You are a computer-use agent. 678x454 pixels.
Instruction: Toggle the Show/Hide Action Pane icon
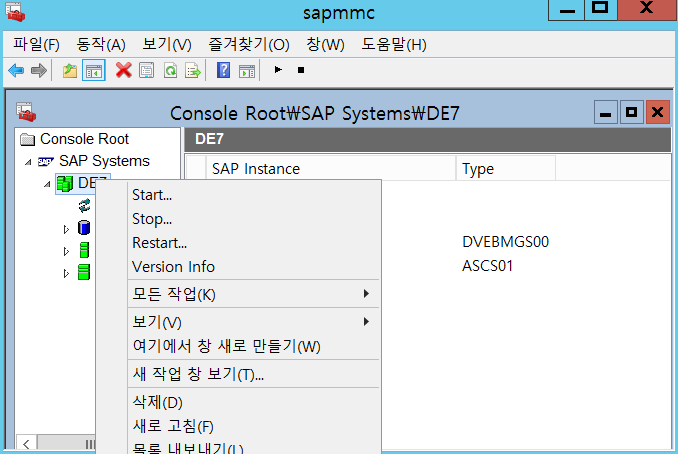point(247,71)
